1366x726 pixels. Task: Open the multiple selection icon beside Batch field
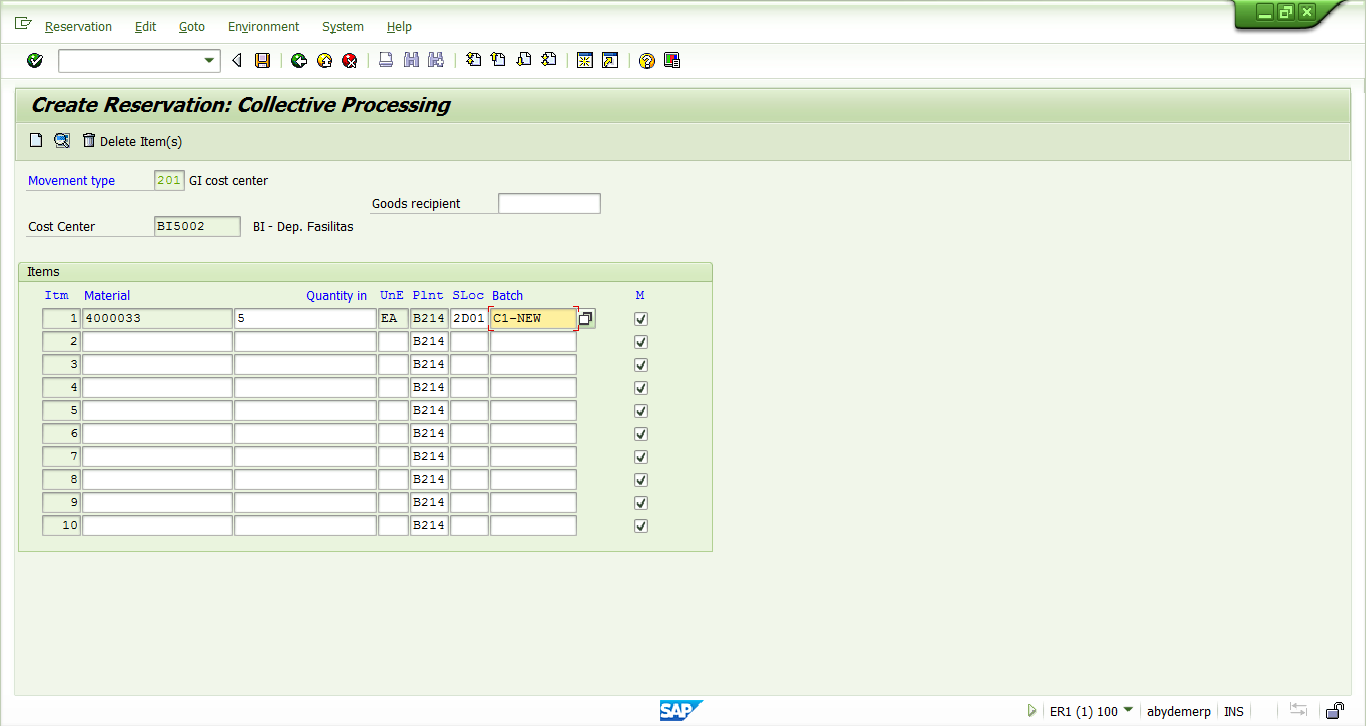click(585, 318)
